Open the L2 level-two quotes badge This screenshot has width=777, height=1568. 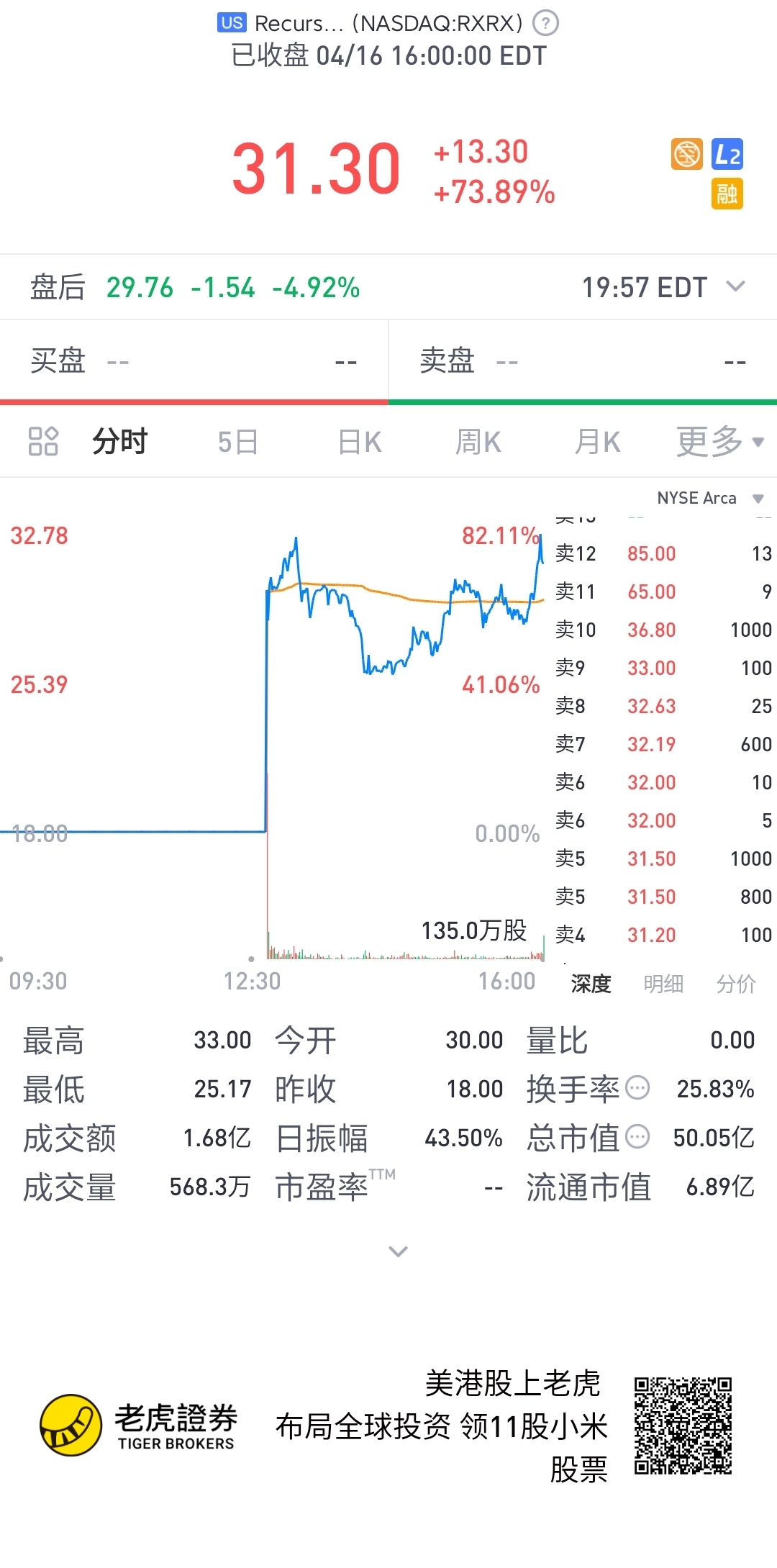[727, 154]
